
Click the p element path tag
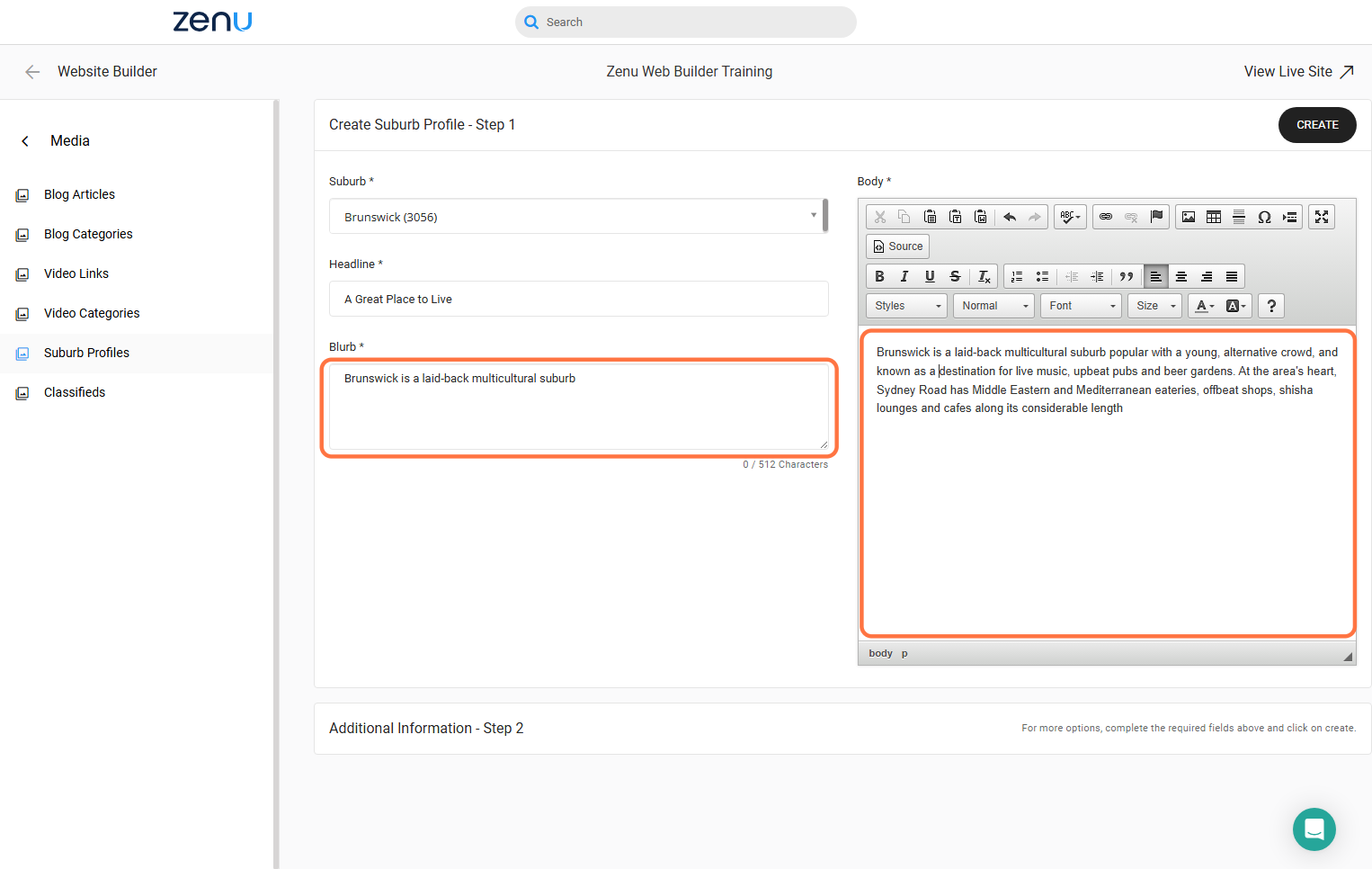coord(904,653)
